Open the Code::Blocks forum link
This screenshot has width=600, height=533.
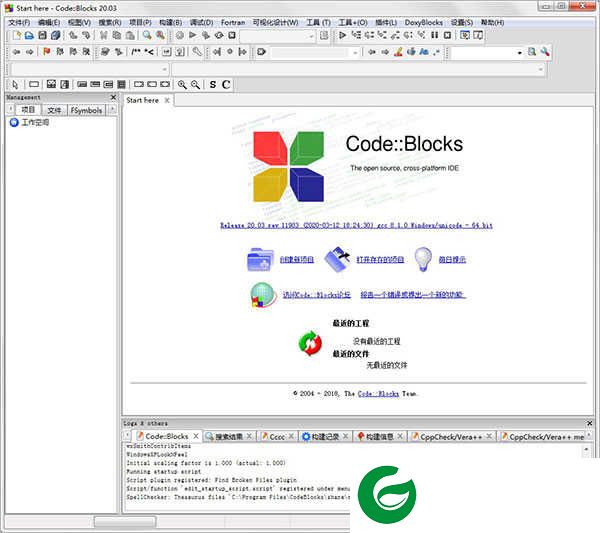pyautogui.click(x=316, y=295)
